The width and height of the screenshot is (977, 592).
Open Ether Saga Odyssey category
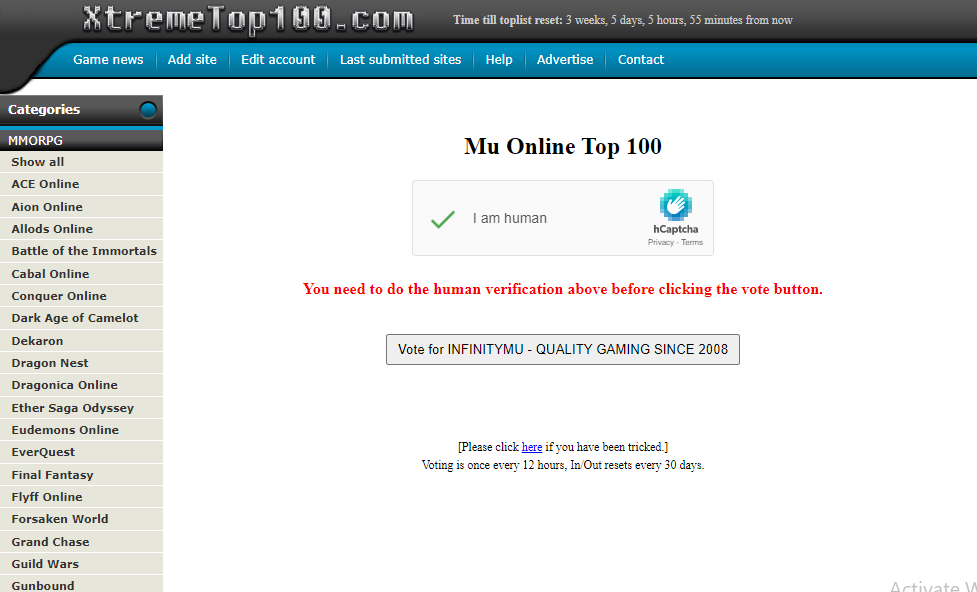pos(81,408)
